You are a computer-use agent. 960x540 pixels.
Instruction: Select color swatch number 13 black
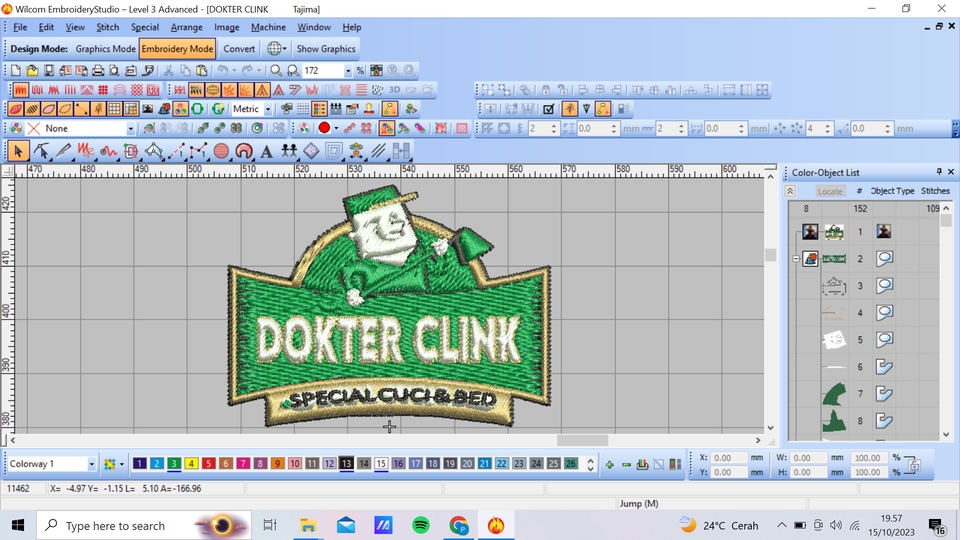point(347,463)
